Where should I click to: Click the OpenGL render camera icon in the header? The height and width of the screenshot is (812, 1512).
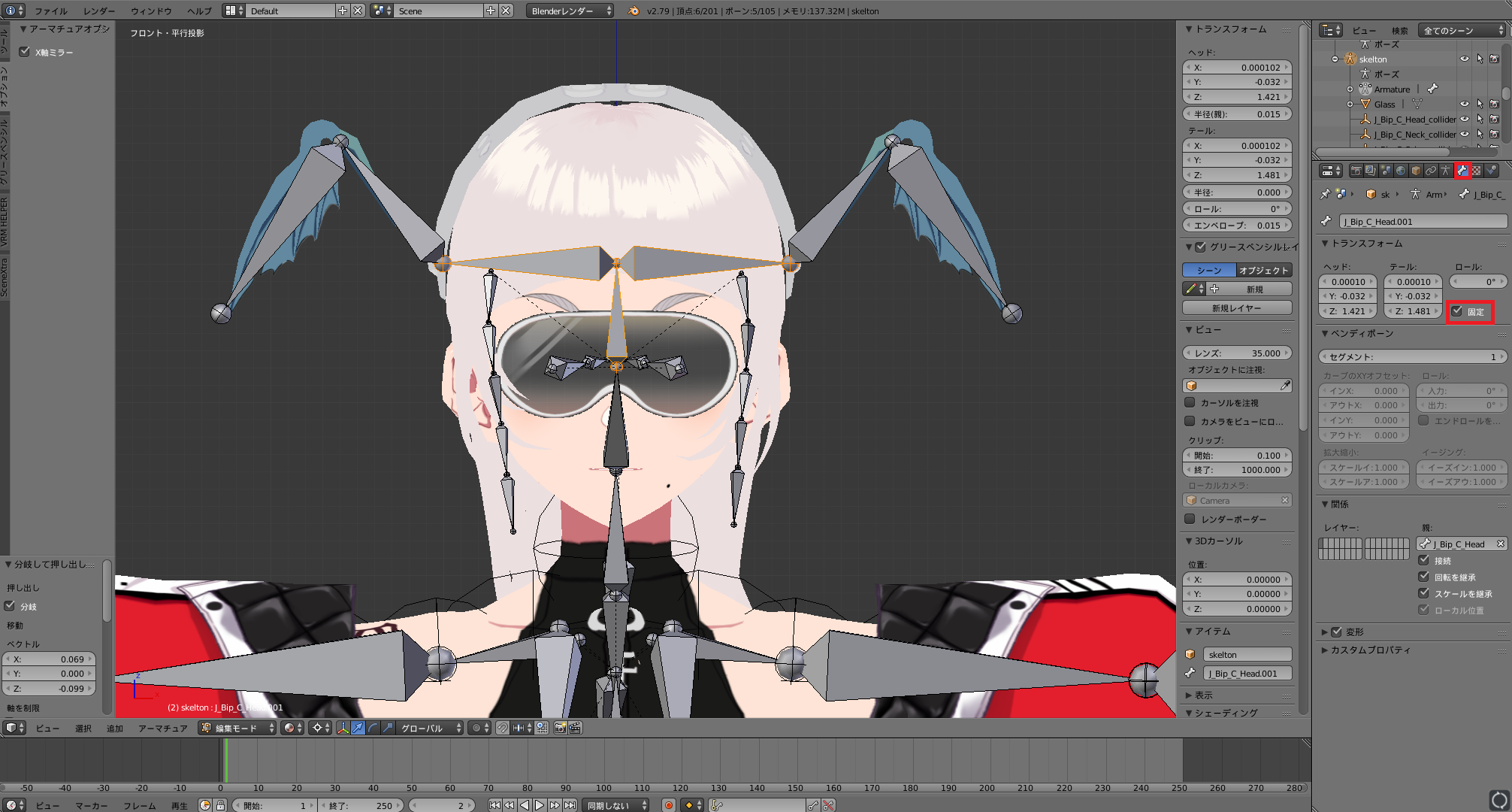tap(561, 727)
